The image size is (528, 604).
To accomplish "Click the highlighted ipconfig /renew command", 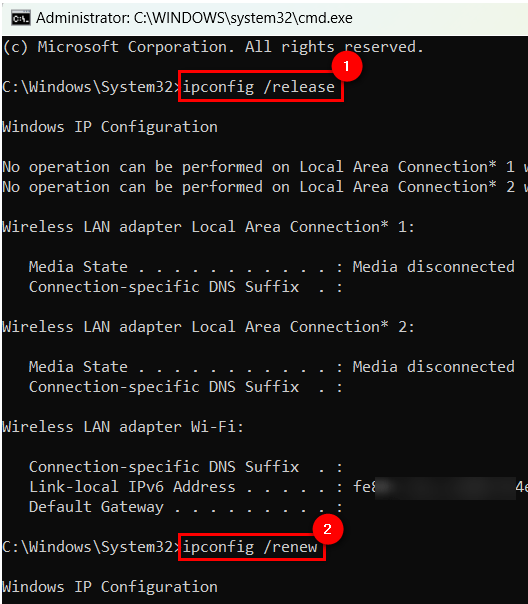I will click(x=252, y=547).
